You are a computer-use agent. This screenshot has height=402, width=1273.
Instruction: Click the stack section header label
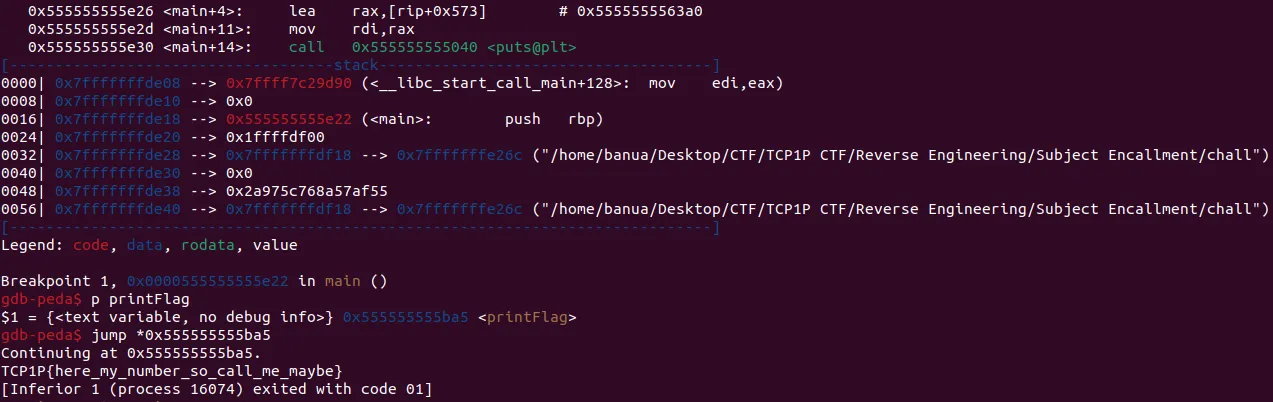click(363, 64)
